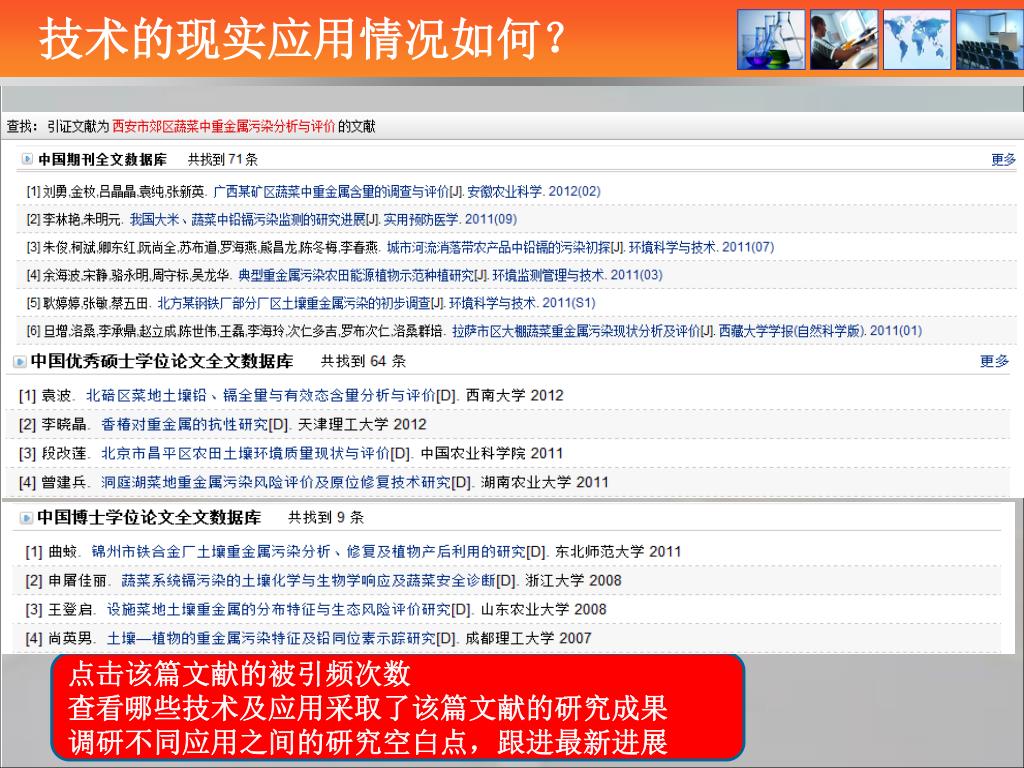Open red link 西安市郊区蔬菜中重金属污染分析与评价
Image resolution: width=1024 pixels, height=768 pixels.
pyautogui.click(x=223, y=126)
